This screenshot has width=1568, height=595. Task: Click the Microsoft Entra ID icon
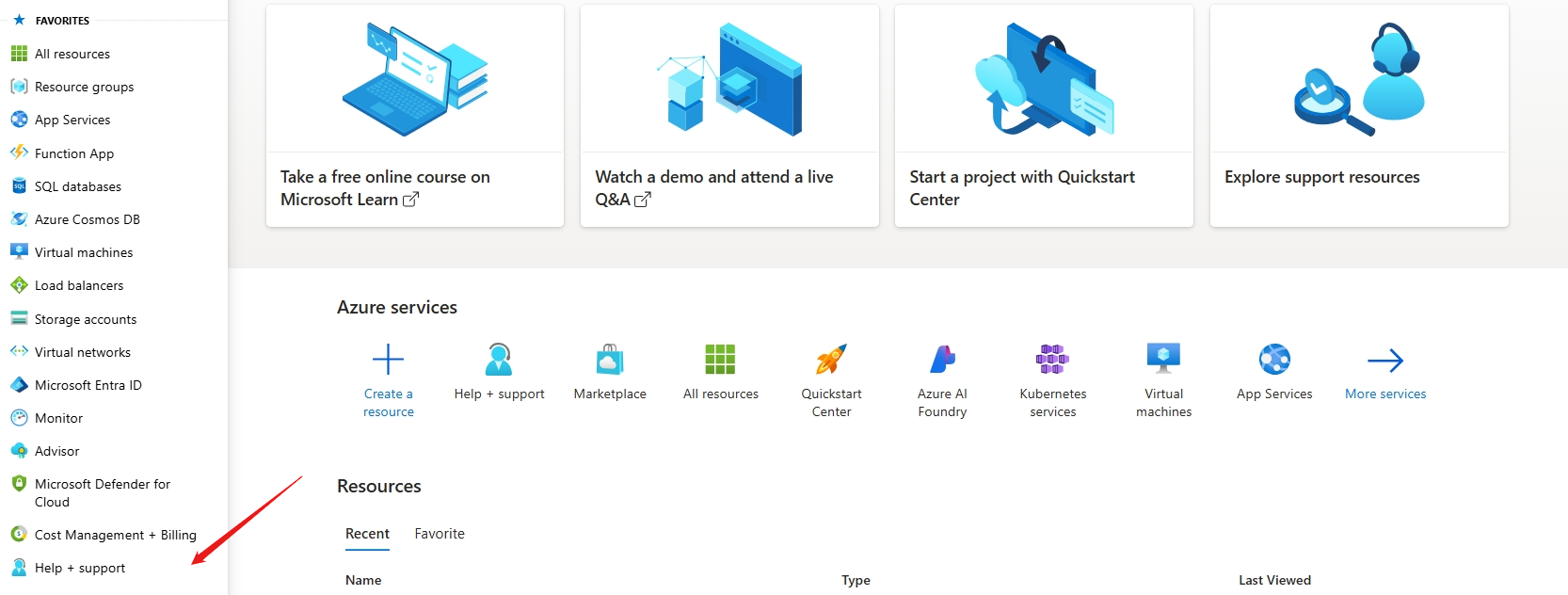pyautogui.click(x=19, y=385)
